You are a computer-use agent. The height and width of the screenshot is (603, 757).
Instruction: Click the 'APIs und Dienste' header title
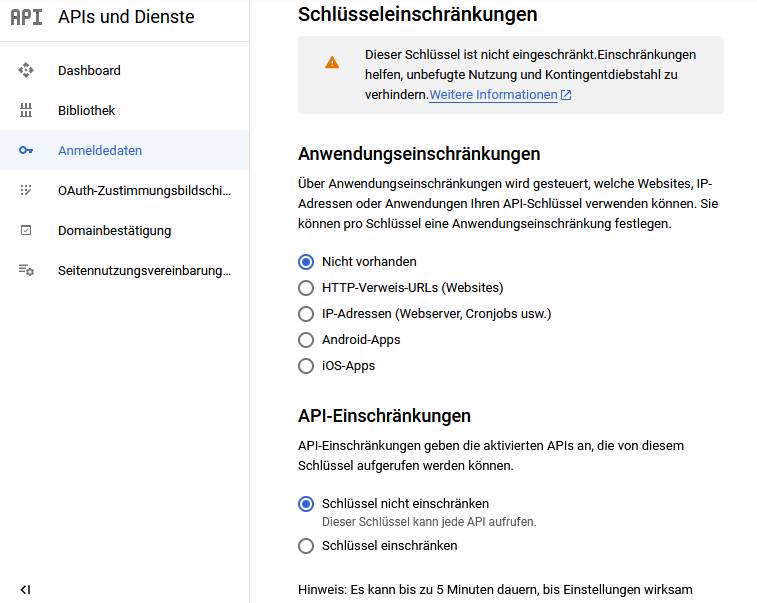(x=126, y=17)
